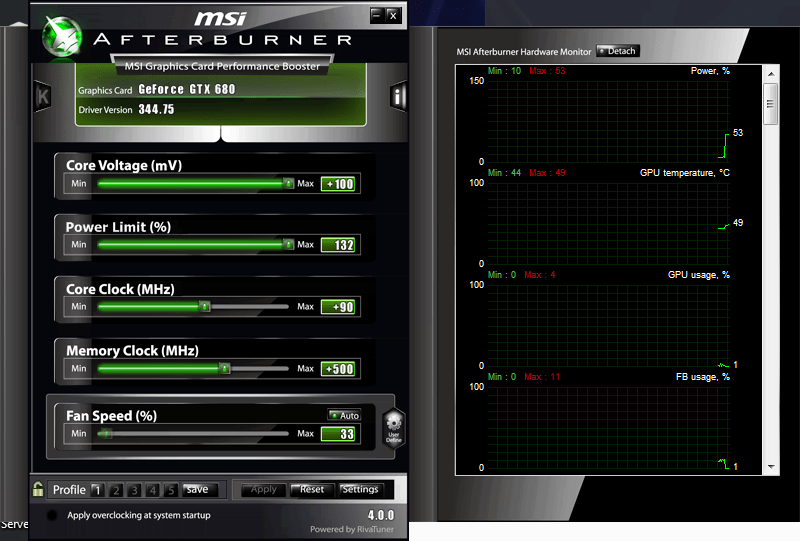Click the hardware monitor scroll up arrow
The image size is (800, 541).
click(771, 74)
